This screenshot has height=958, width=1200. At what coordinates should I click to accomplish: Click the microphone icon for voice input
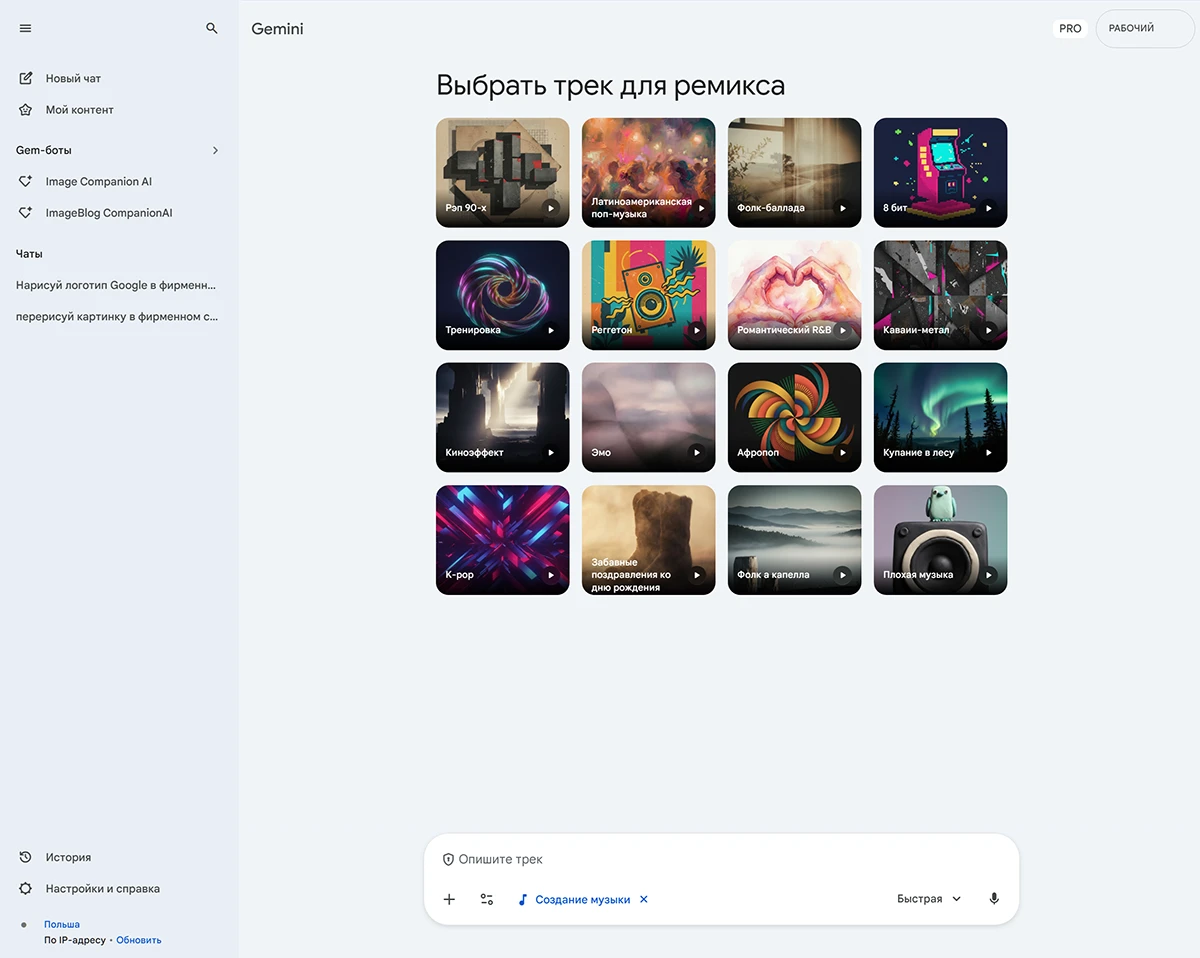pyautogui.click(x=993, y=898)
